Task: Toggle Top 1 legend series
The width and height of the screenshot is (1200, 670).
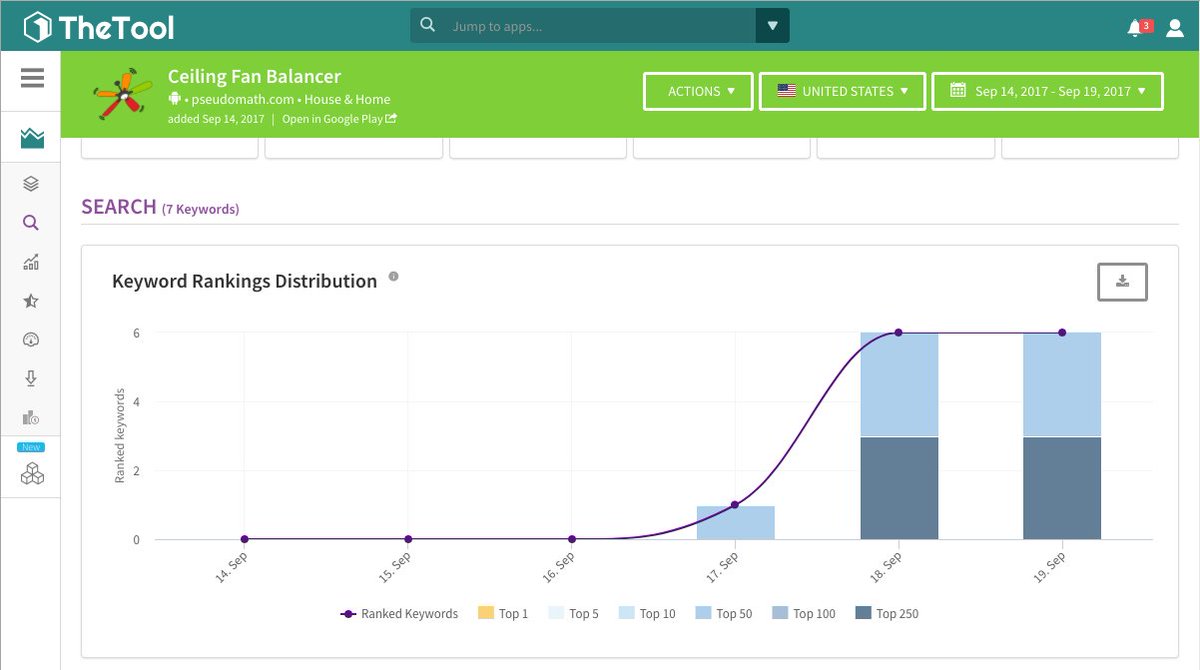Action: [503, 613]
